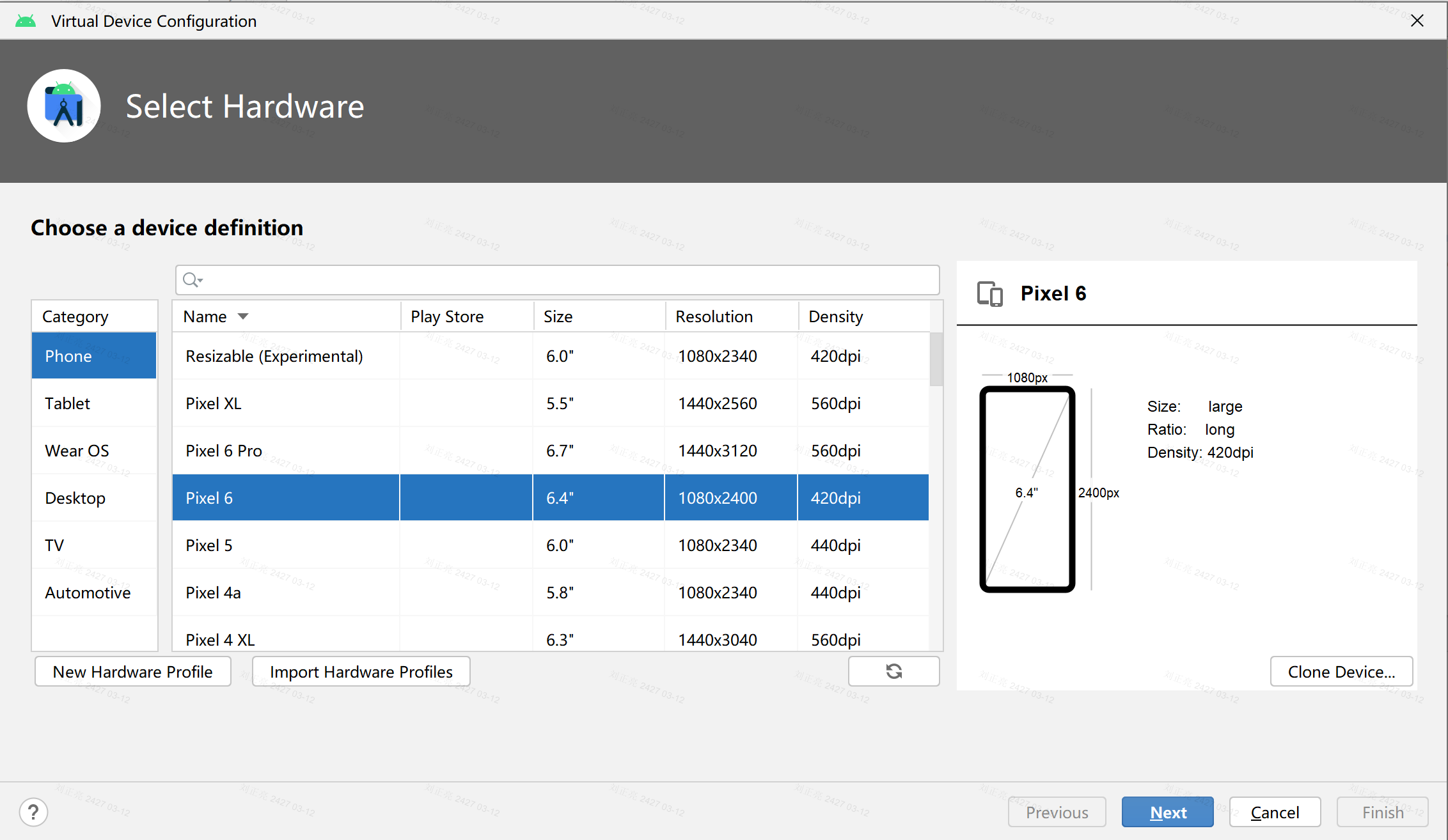Select the Pixel XL device row
The width and height of the screenshot is (1448, 840).
(x=551, y=403)
